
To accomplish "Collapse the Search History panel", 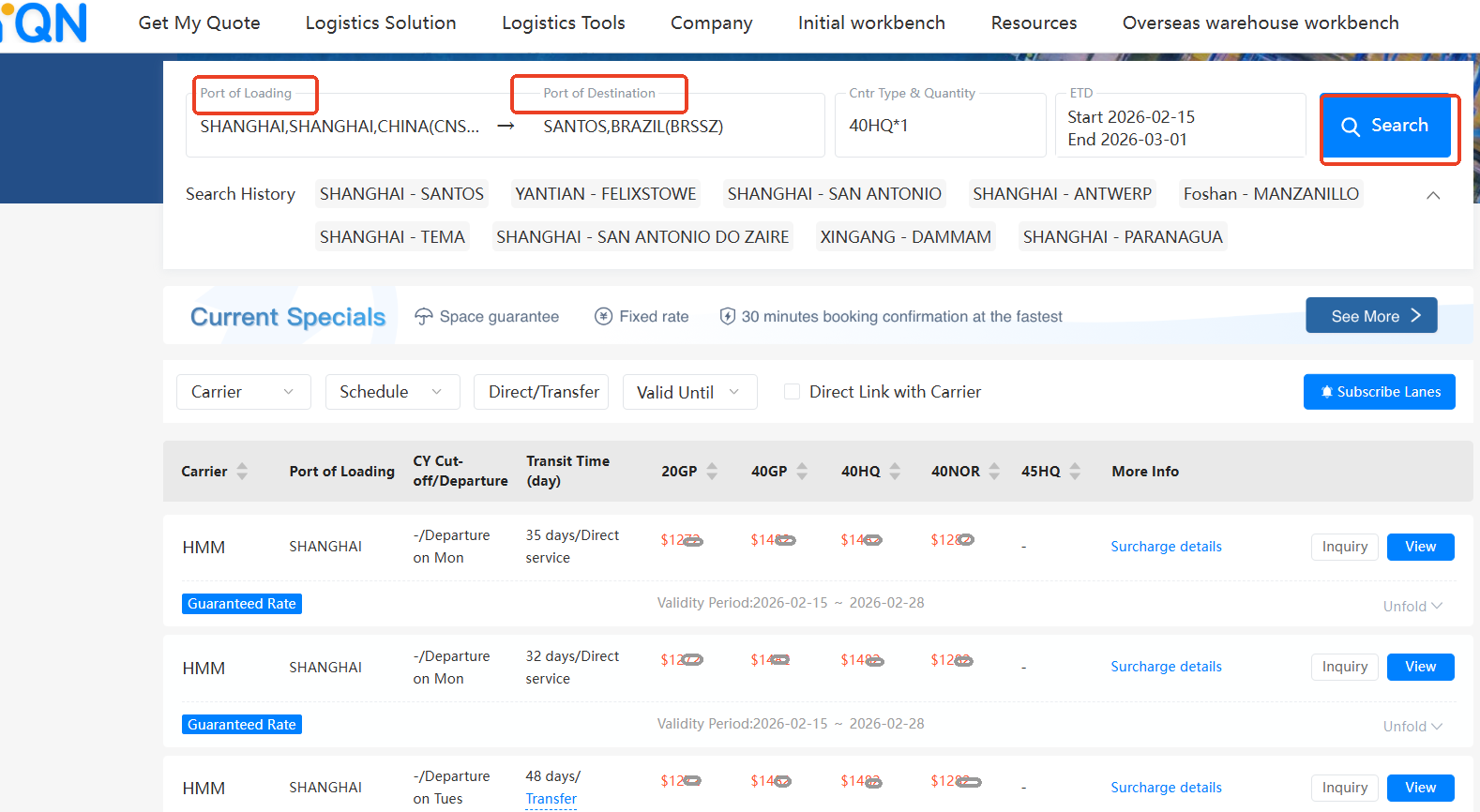I will (1432, 195).
